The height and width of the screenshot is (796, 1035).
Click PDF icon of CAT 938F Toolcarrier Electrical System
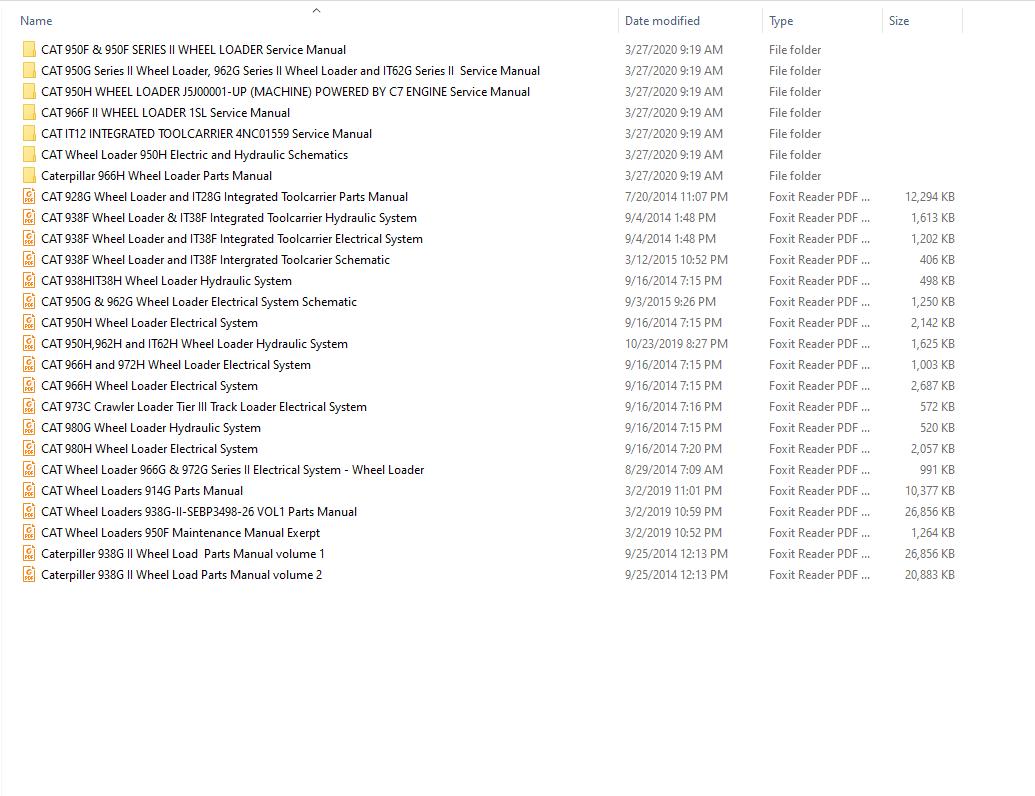pos(29,239)
